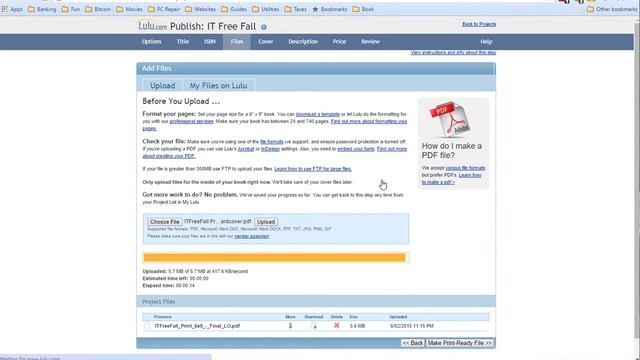Image resolution: width=640 pixels, height=360 pixels.
Task: Open the Other bookmarks folder
Action: pyautogui.click(x=612, y=9)
